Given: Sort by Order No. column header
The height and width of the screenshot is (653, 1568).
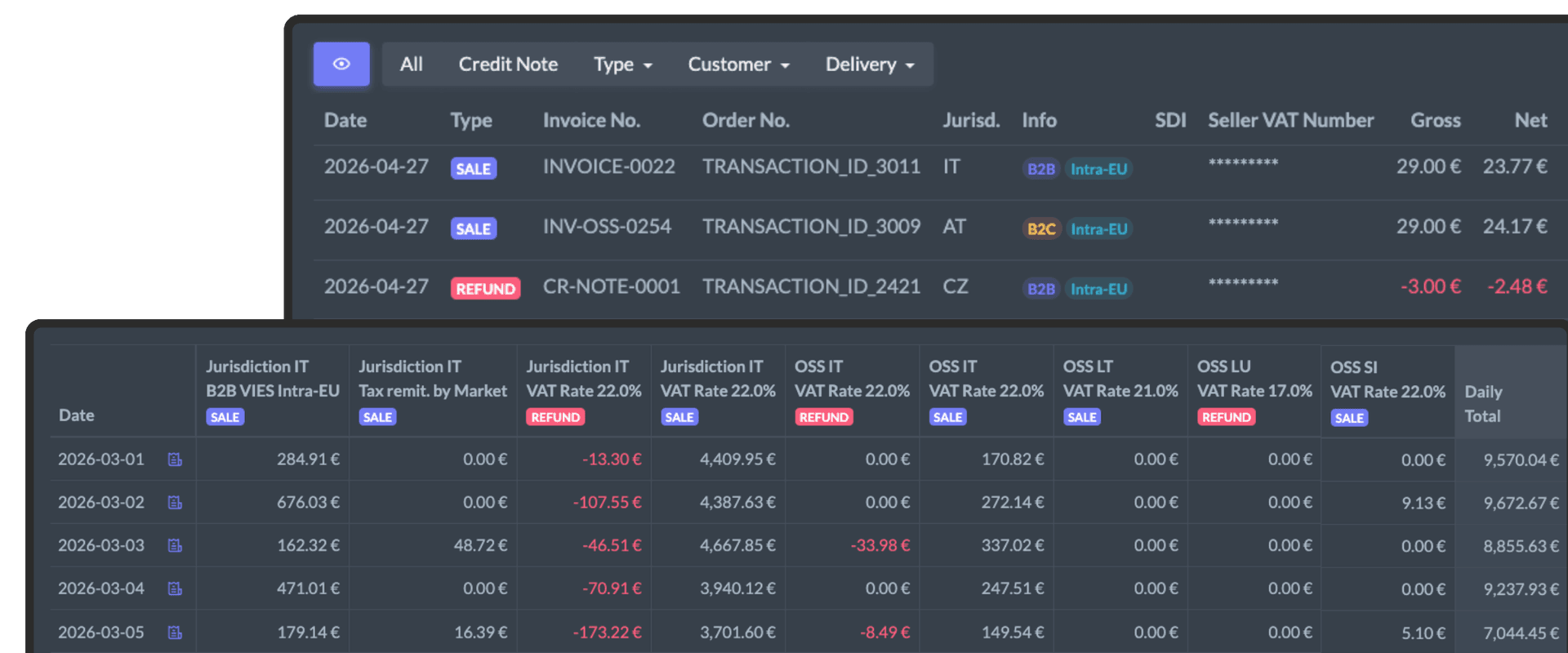Looking at the screenshot, I should 746,120.
